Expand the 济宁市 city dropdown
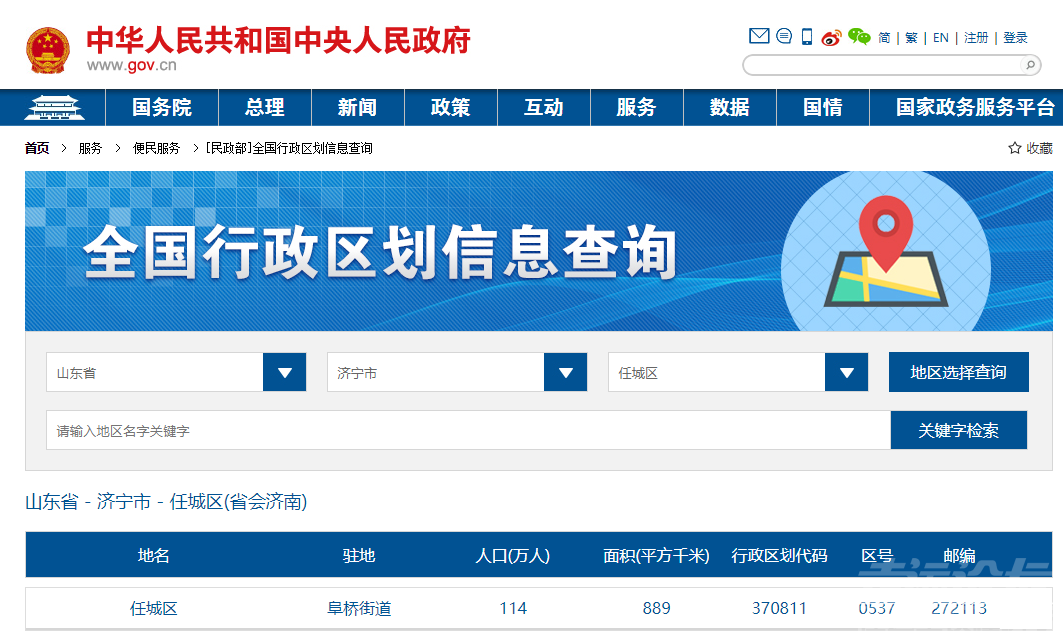Screen dimensions: 1063x642 pos(565,372)
